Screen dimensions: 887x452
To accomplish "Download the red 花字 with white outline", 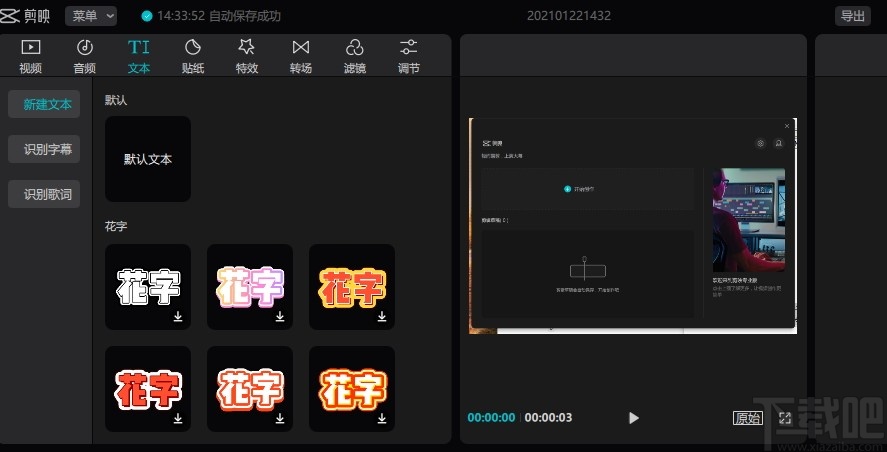I will coord(178,418).
